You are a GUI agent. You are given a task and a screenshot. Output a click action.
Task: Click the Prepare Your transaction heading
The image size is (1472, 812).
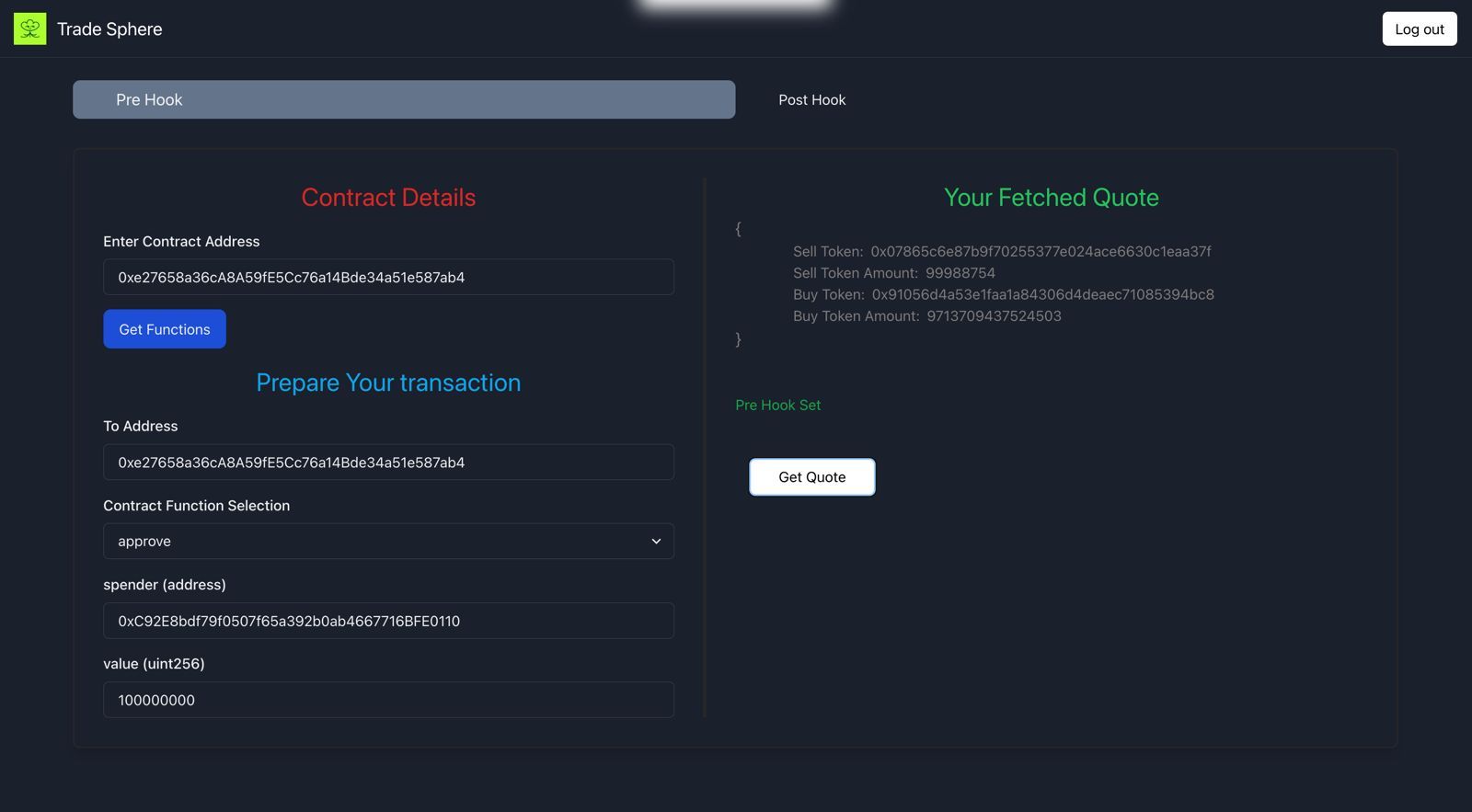coord(388,382)
